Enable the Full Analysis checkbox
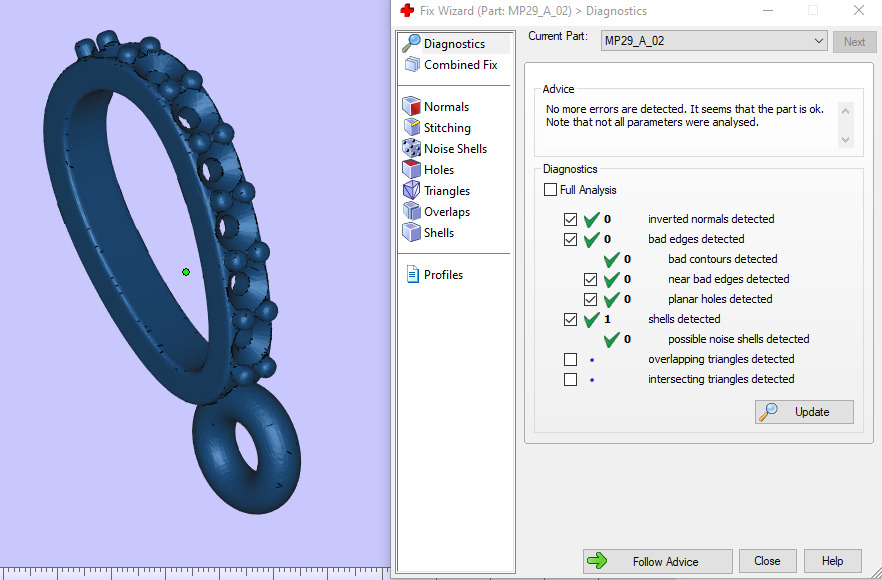The image size is (882, 580). click(x=550, y=190)
